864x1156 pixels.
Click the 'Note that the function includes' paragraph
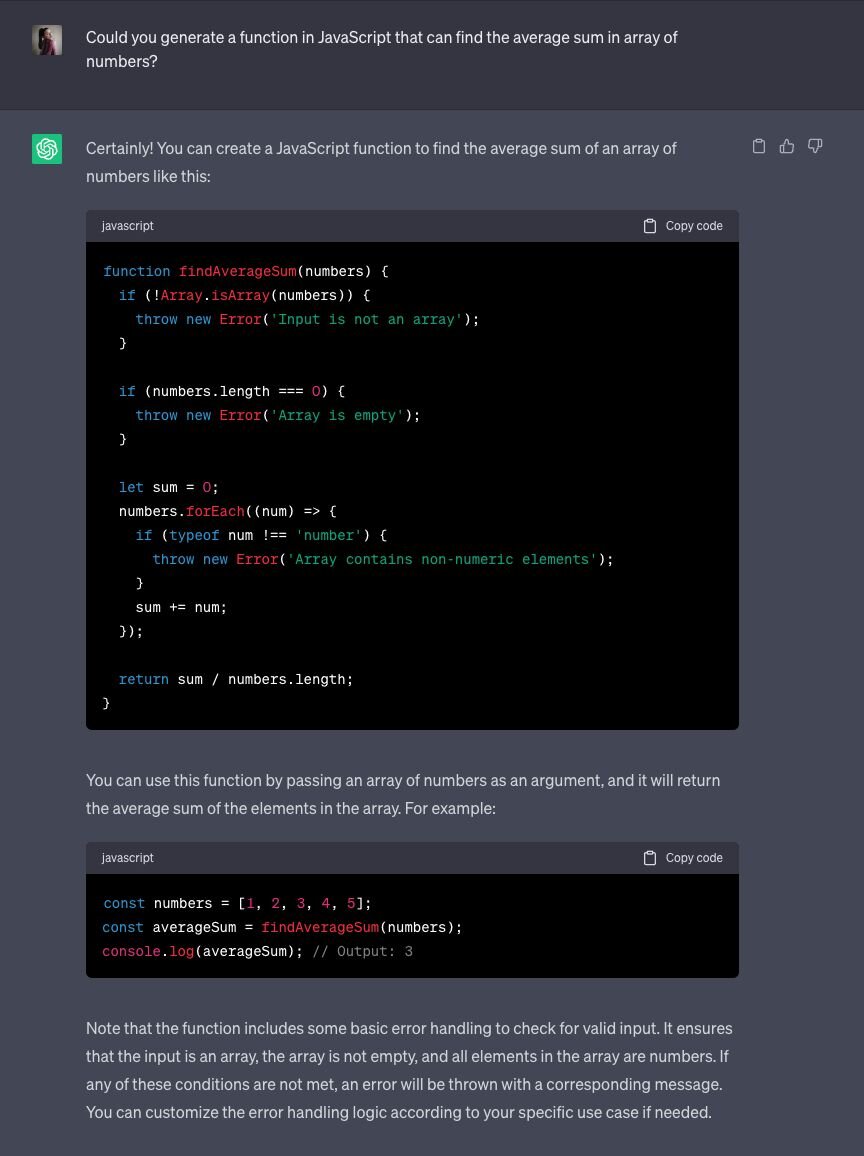pos(408,1070)
